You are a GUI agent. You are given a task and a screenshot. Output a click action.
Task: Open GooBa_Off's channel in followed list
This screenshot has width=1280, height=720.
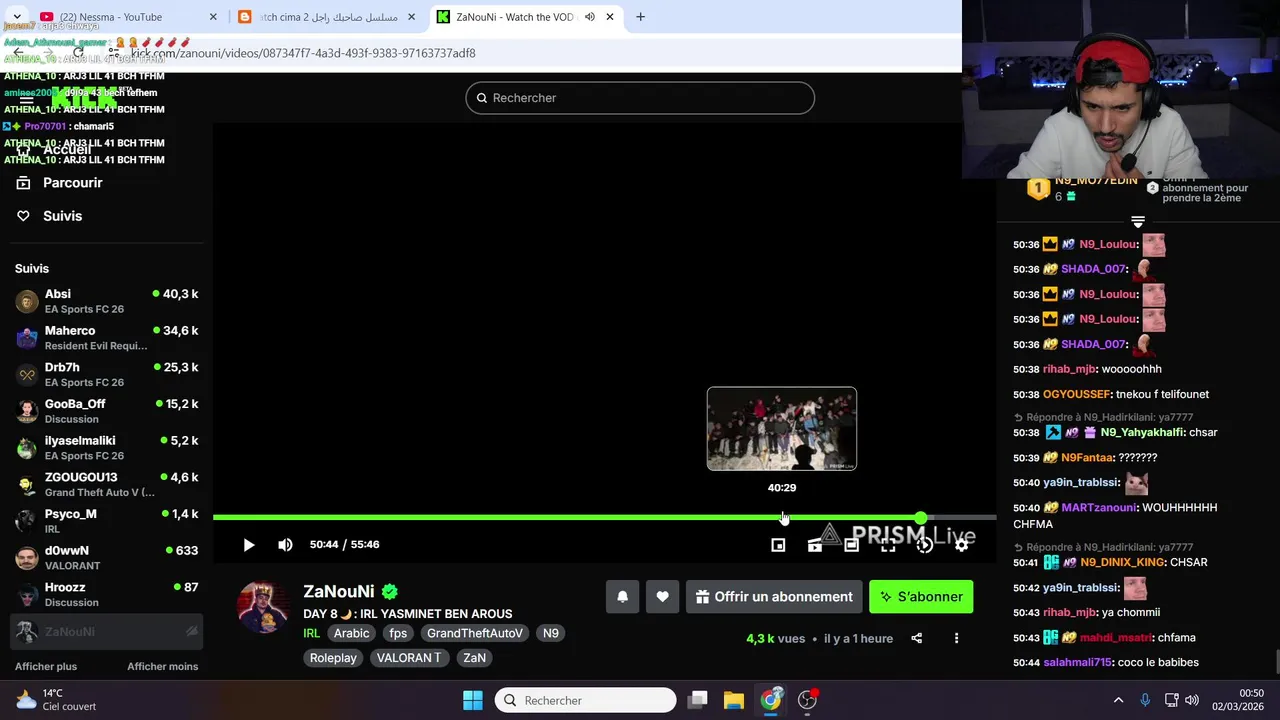click(106, 411)
